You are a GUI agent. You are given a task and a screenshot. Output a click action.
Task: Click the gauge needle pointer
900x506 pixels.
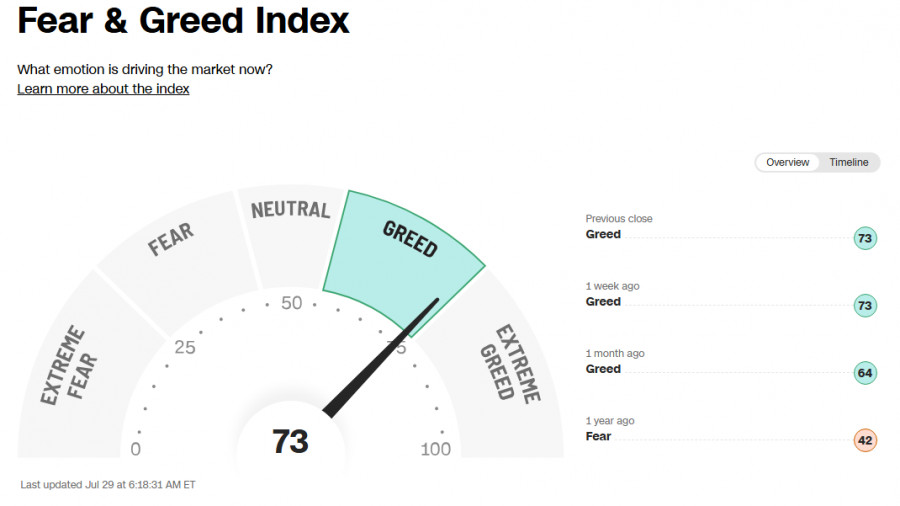382,356
